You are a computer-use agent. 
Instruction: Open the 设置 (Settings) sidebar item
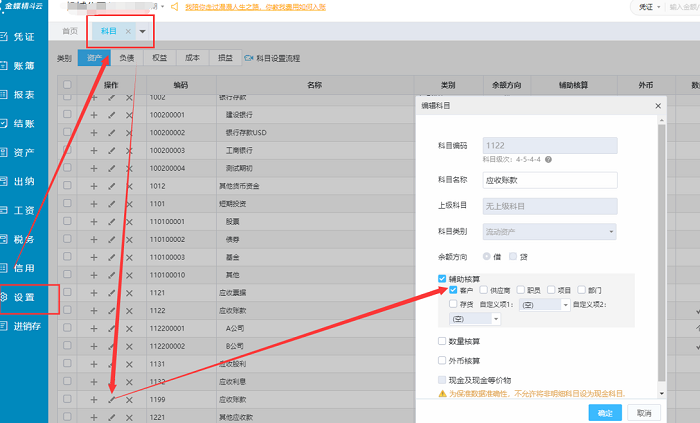25,297
